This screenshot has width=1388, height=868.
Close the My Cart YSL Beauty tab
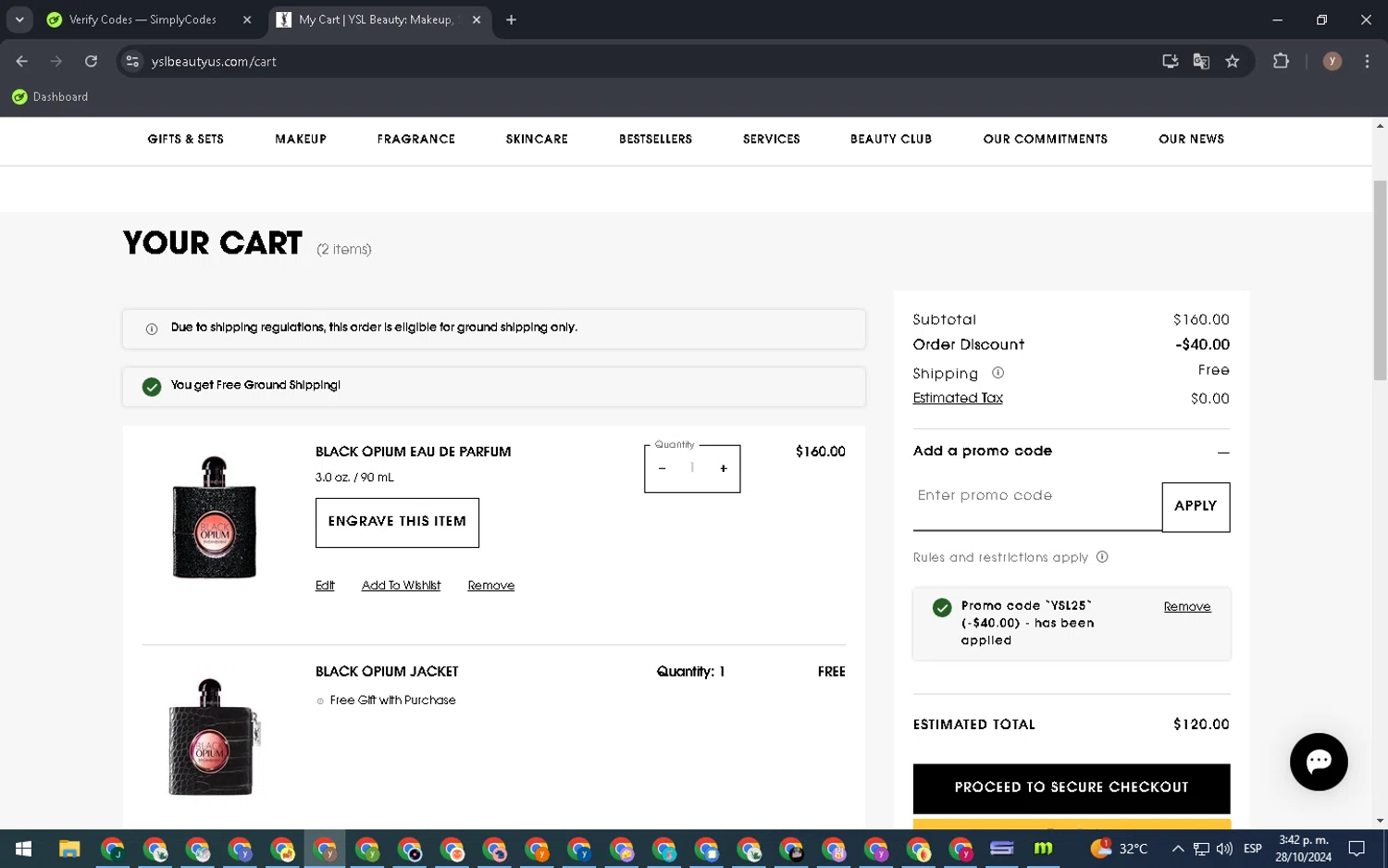click(477, 19)
